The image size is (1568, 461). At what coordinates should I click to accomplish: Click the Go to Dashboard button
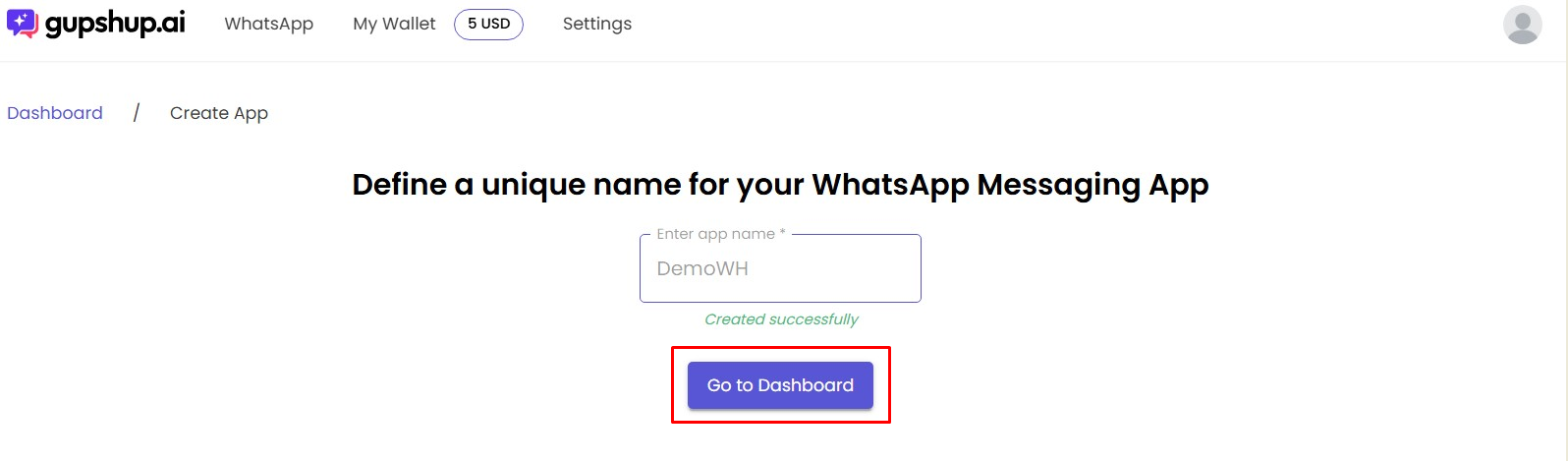[x=780, y=385]
